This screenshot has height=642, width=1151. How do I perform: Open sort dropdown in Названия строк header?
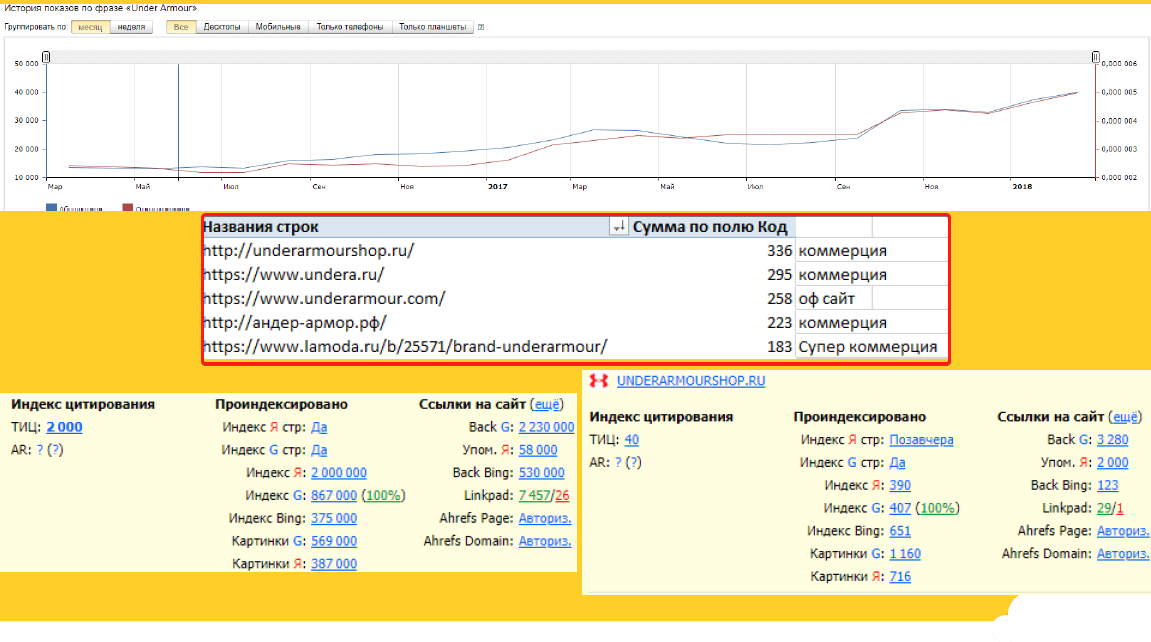pyautogui.click(x=619, y=227)
